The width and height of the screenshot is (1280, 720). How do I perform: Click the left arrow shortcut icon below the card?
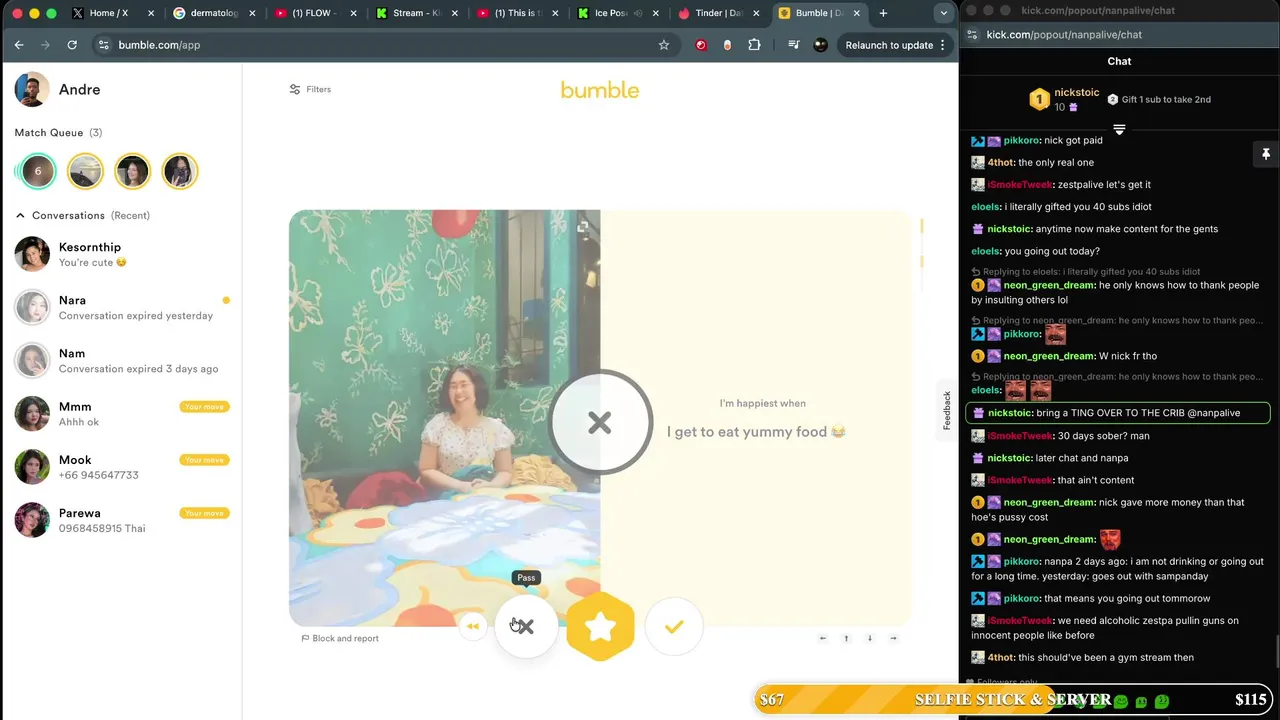coord(823,638)
